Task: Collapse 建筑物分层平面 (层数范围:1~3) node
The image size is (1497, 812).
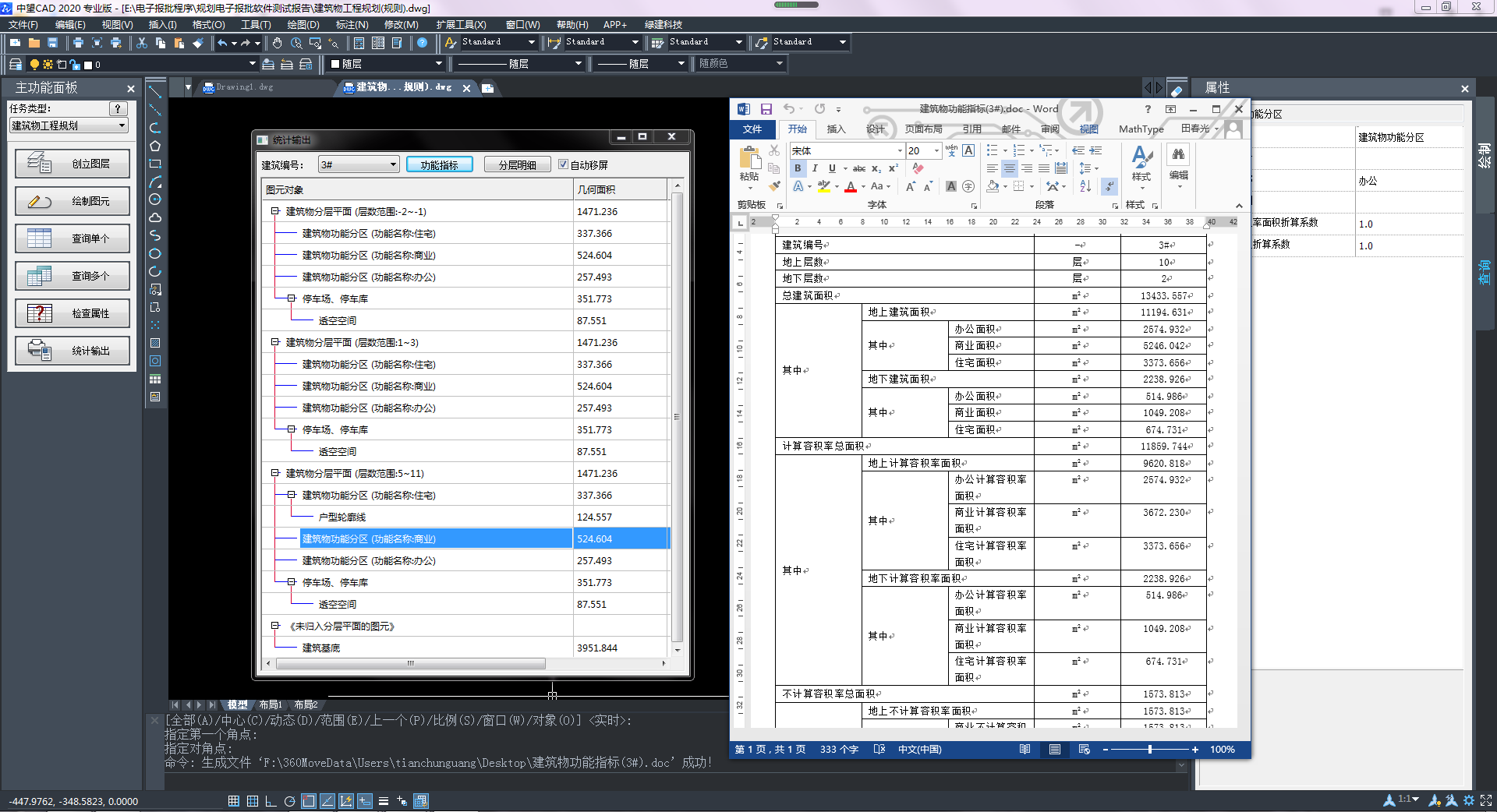Action: pos(275,342)
